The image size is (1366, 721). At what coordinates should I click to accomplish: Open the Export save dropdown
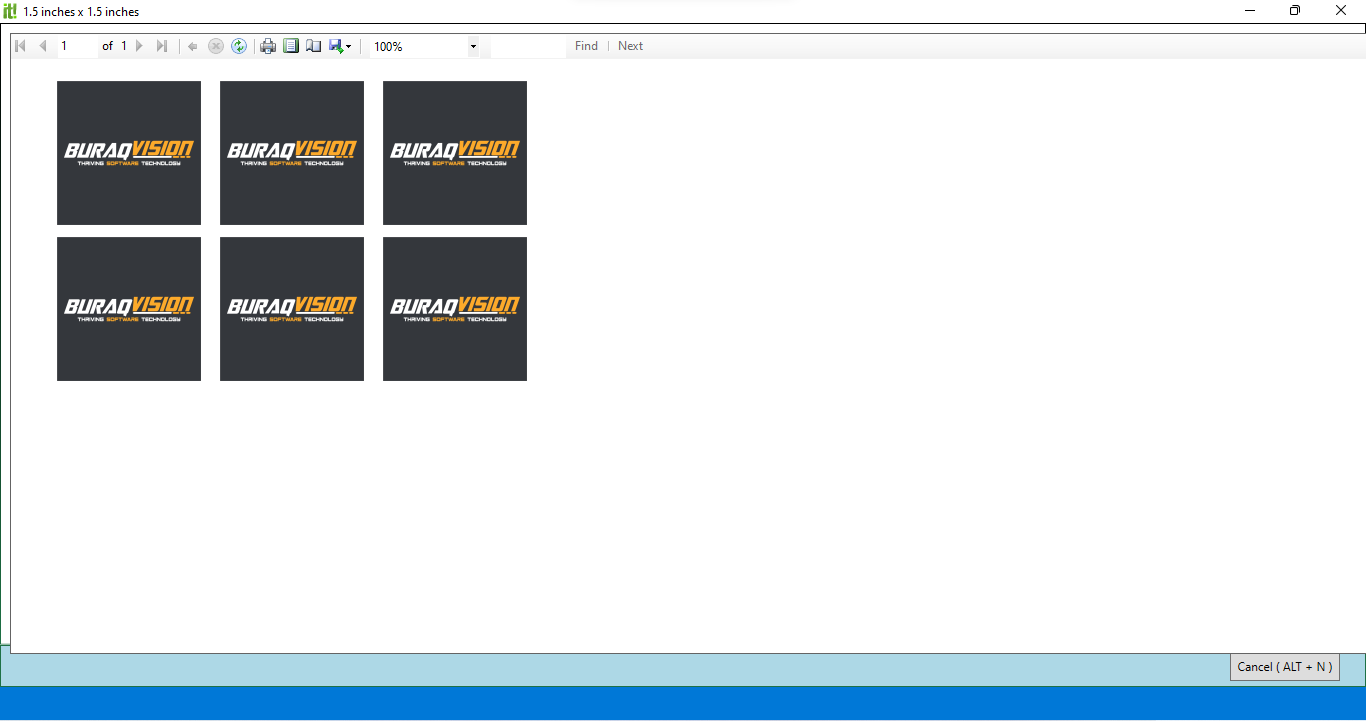pos(340,46)
